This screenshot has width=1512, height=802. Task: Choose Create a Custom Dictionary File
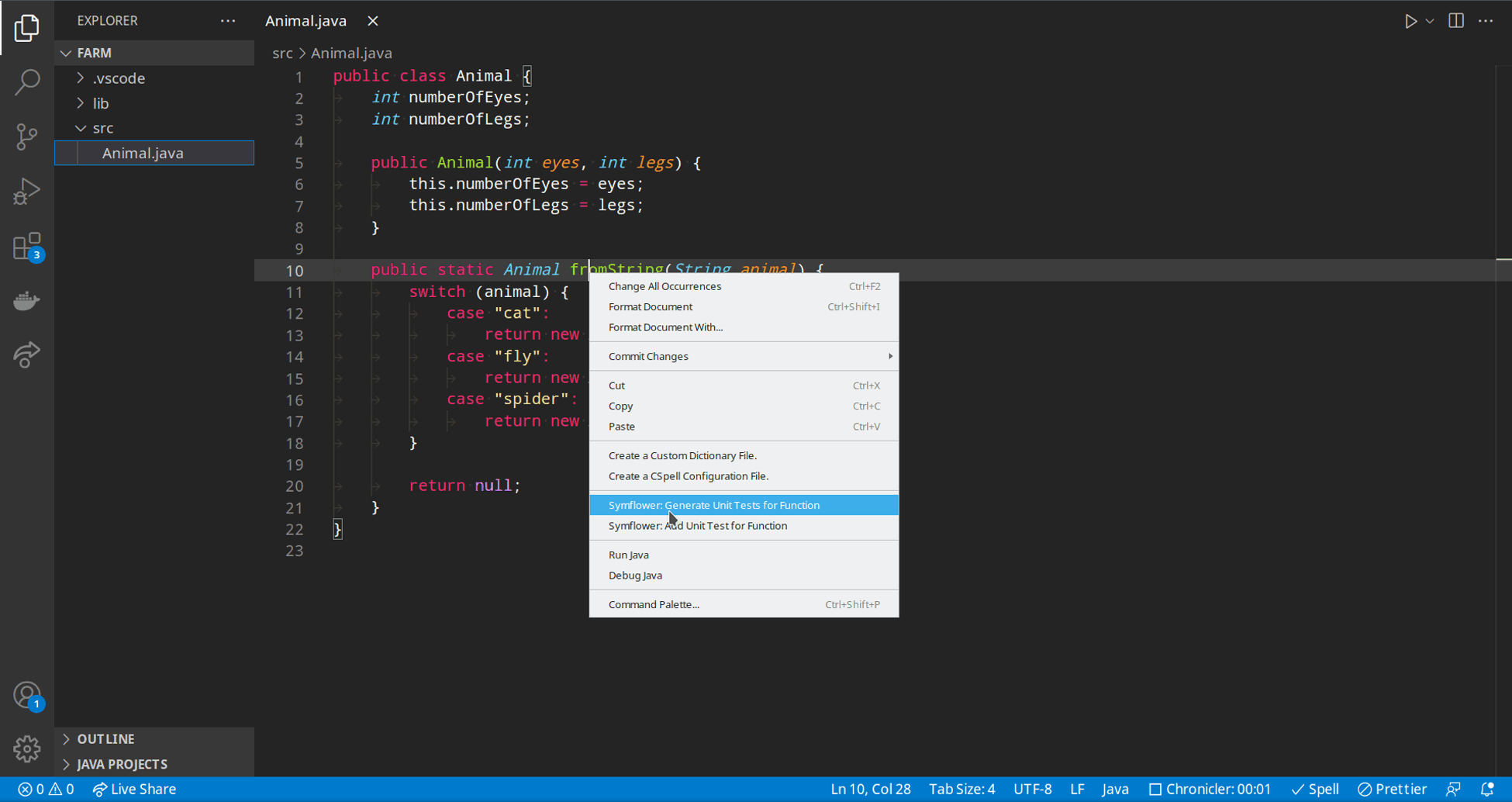tap(744, 455)
